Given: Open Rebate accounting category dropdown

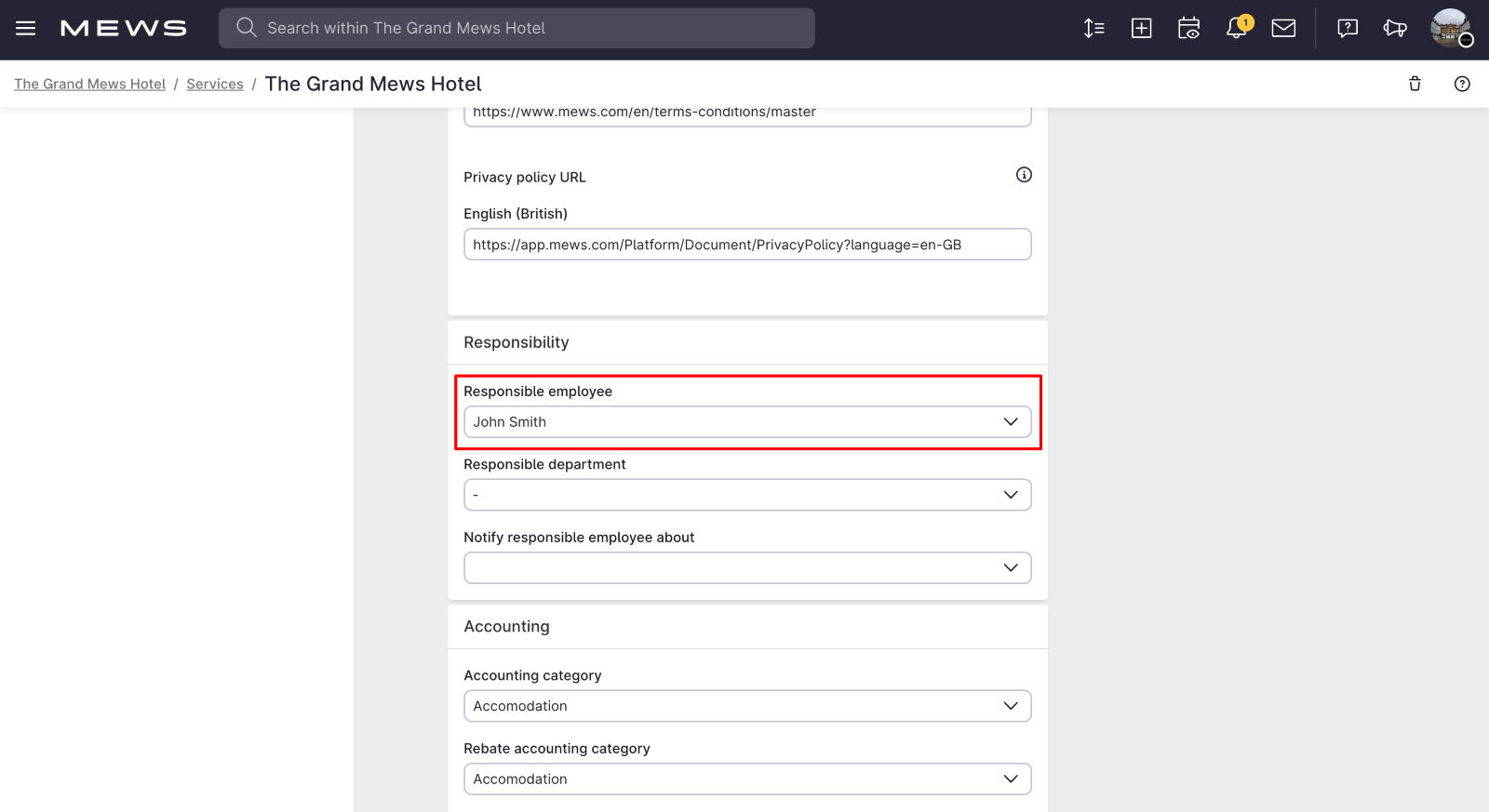Looking at the screenshot, I should [746, 779].
